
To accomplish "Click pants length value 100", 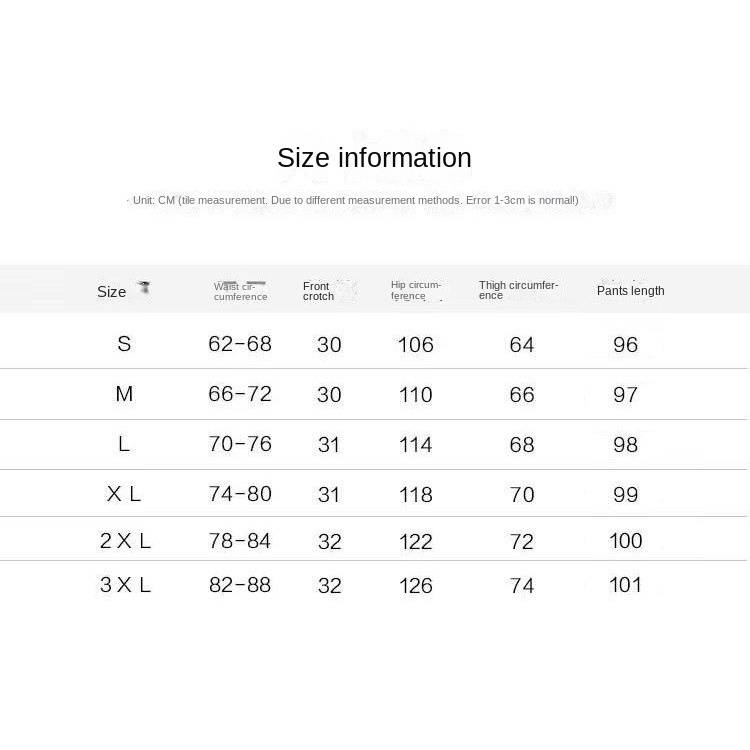I will (x=625, y=541).
